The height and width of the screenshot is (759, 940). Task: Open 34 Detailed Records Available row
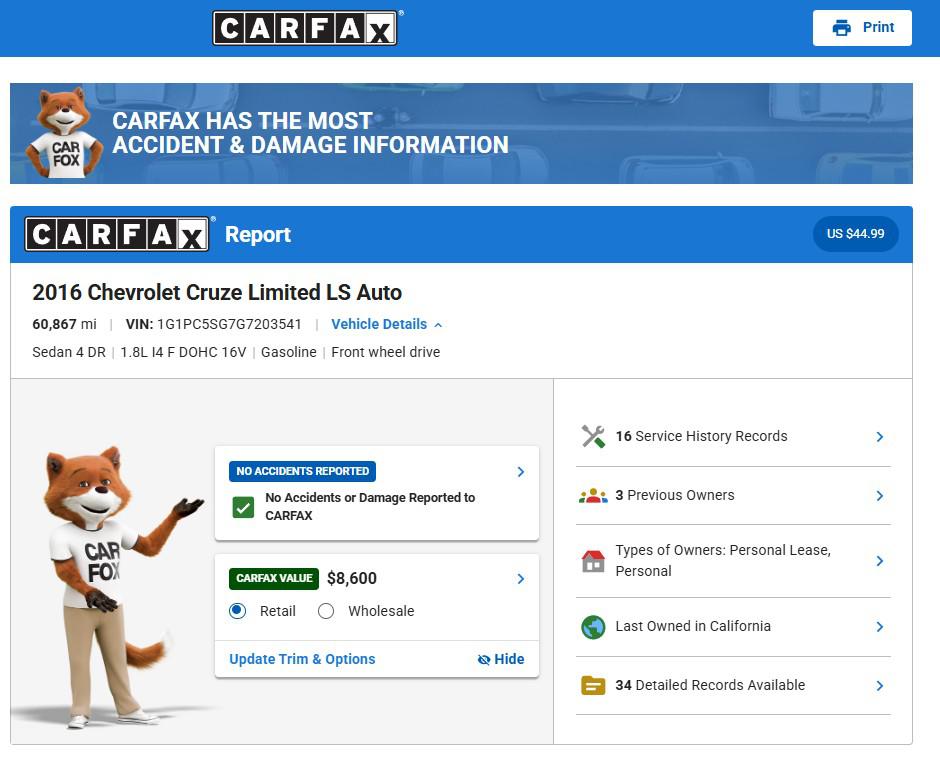coord(733,685)
